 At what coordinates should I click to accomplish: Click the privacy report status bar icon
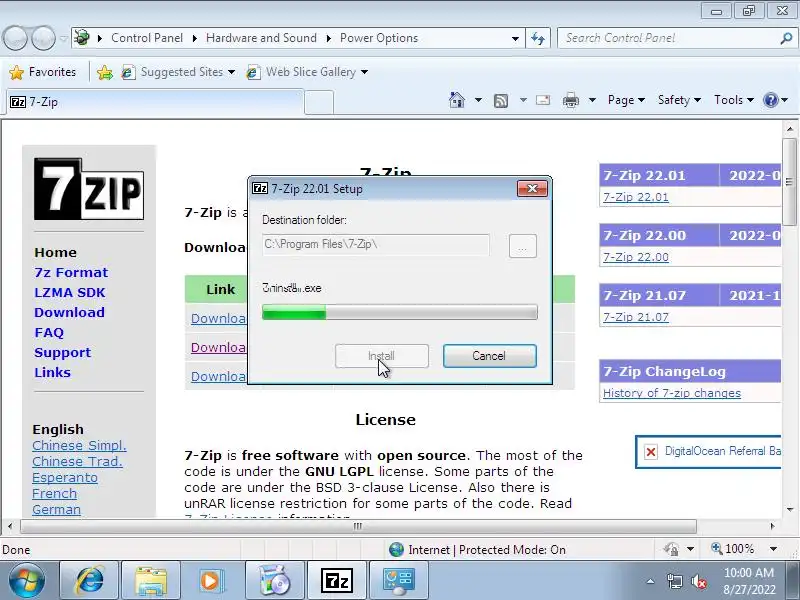point(671,549)
